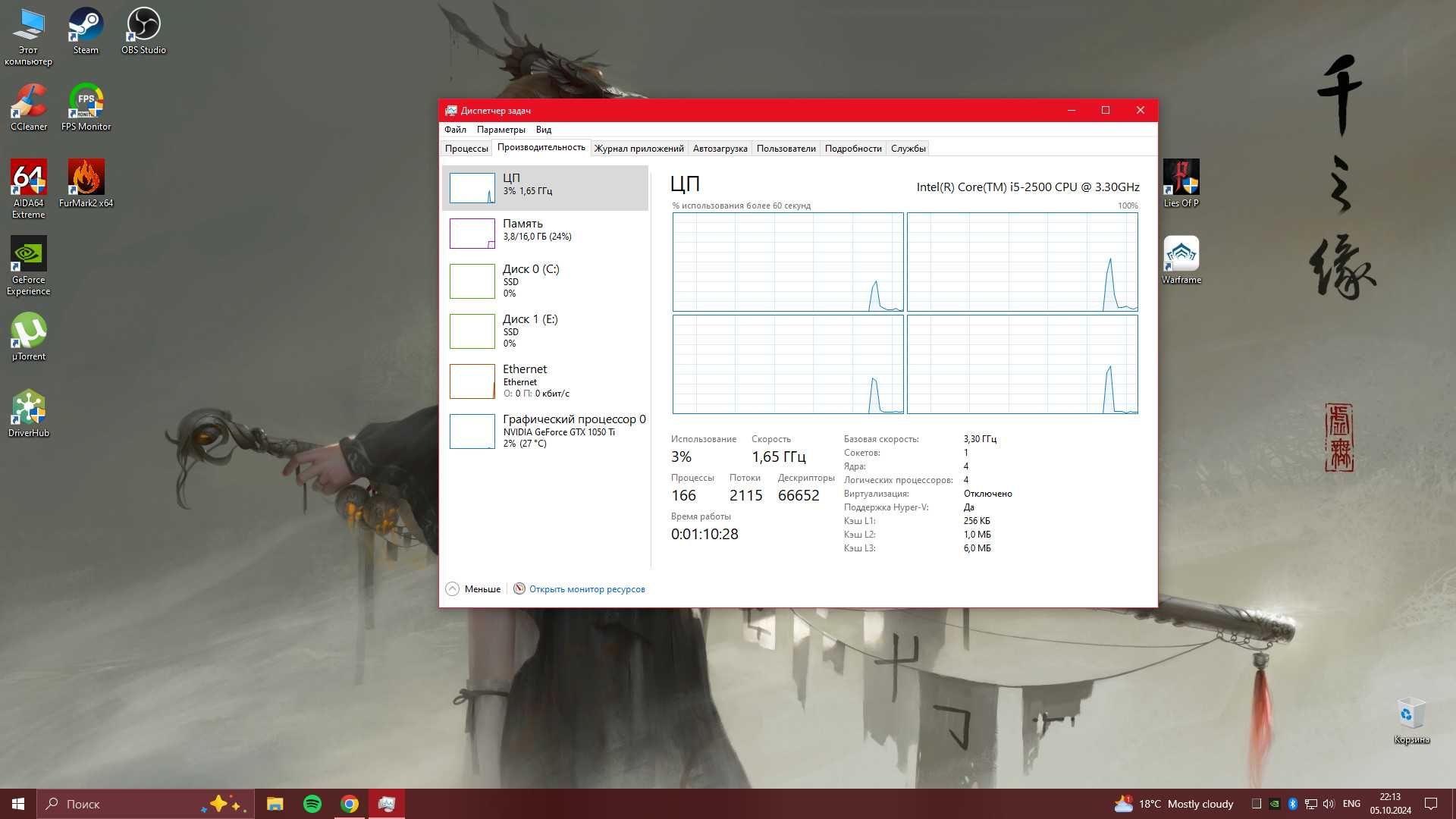Click the Task Manager taskbar icon
Image resolution: width=1456 pixels, height=819 pixels.
(387, 804)
